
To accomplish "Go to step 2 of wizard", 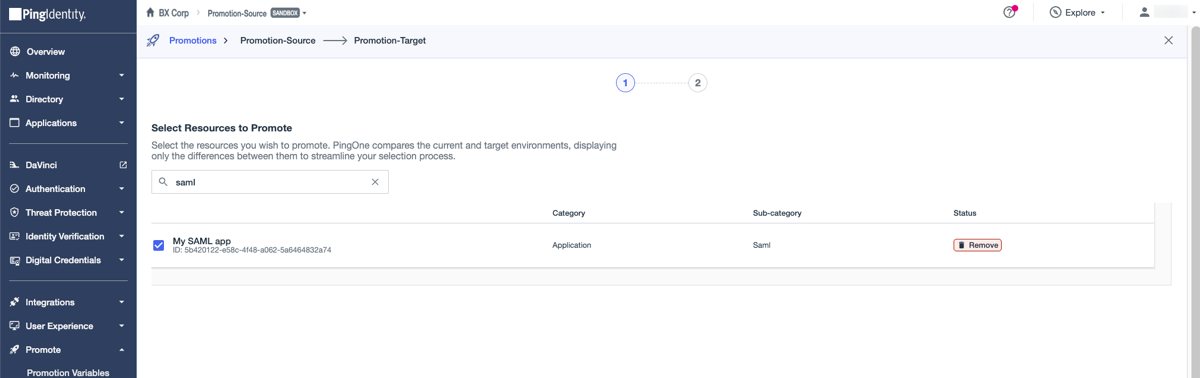I will pos(697,83).
